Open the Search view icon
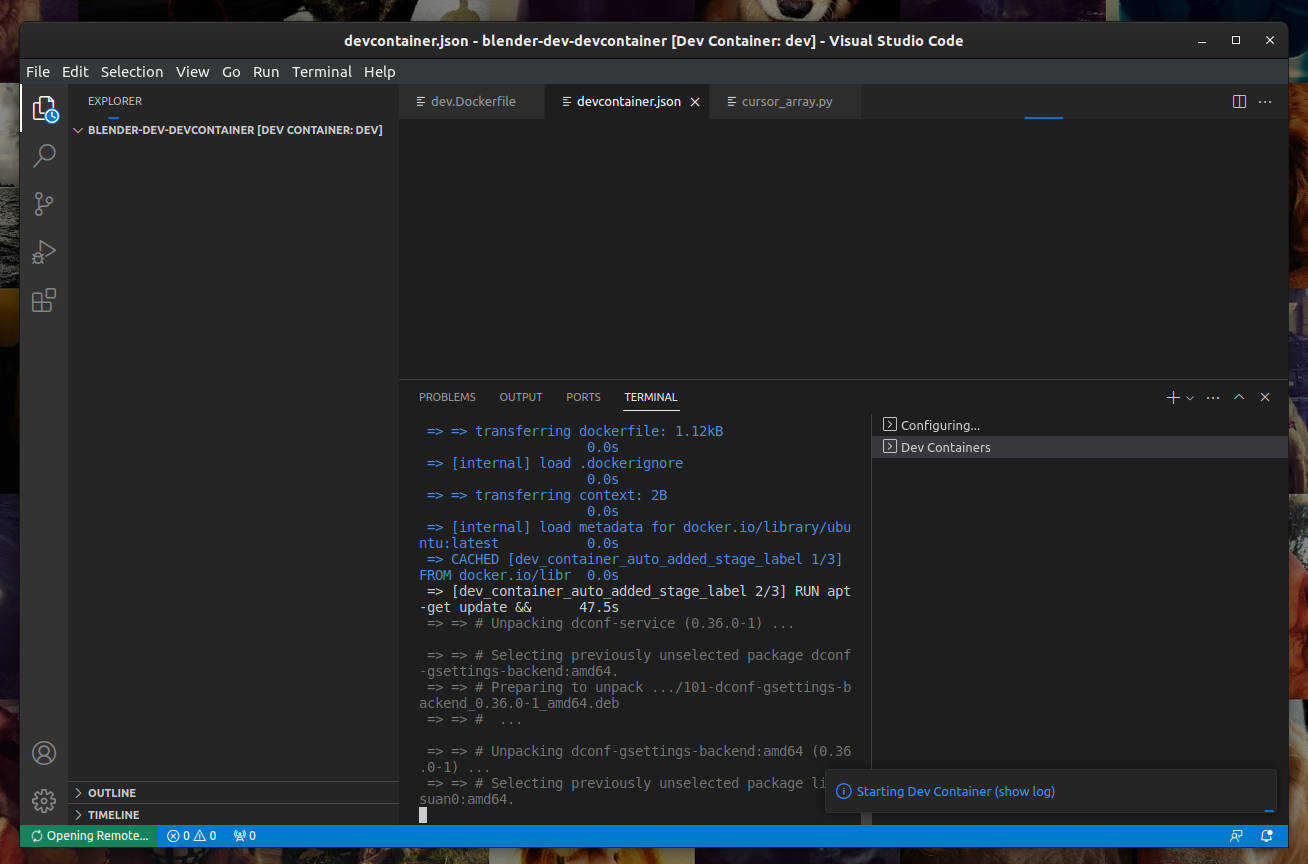 click(44, 156)
